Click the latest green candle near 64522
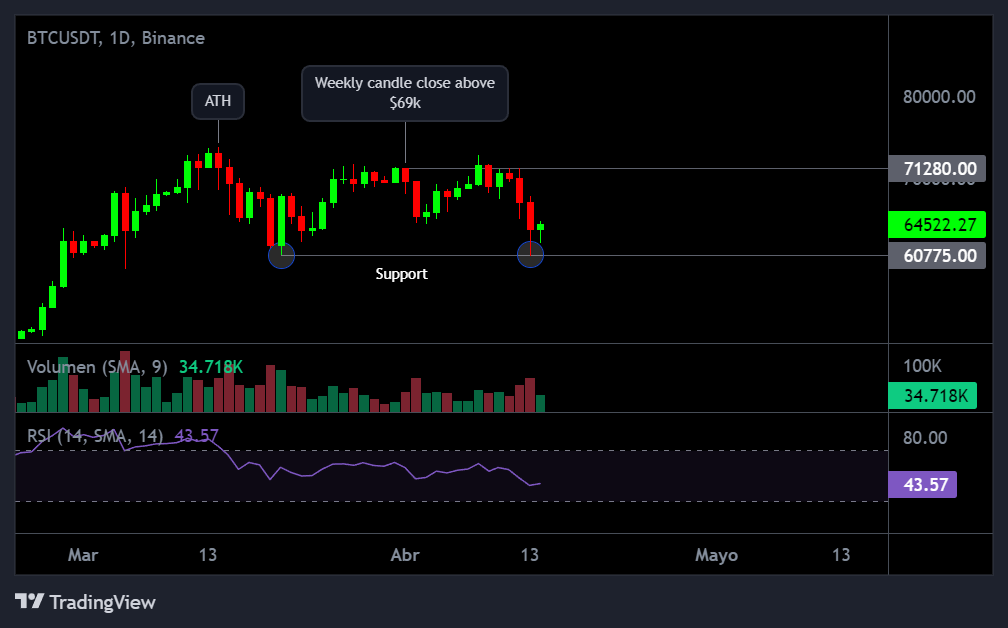 [541, 229]
